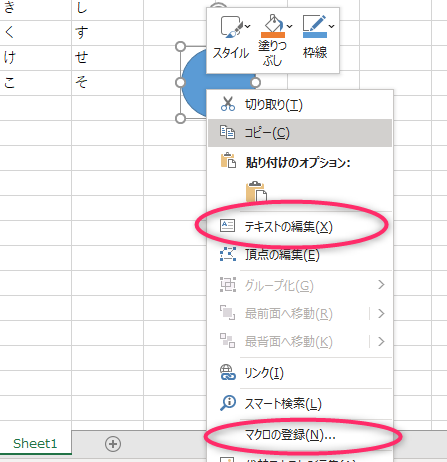447x462 pixels.
Task: Switch to the Sheet1 tab
Action: point(35,443)
